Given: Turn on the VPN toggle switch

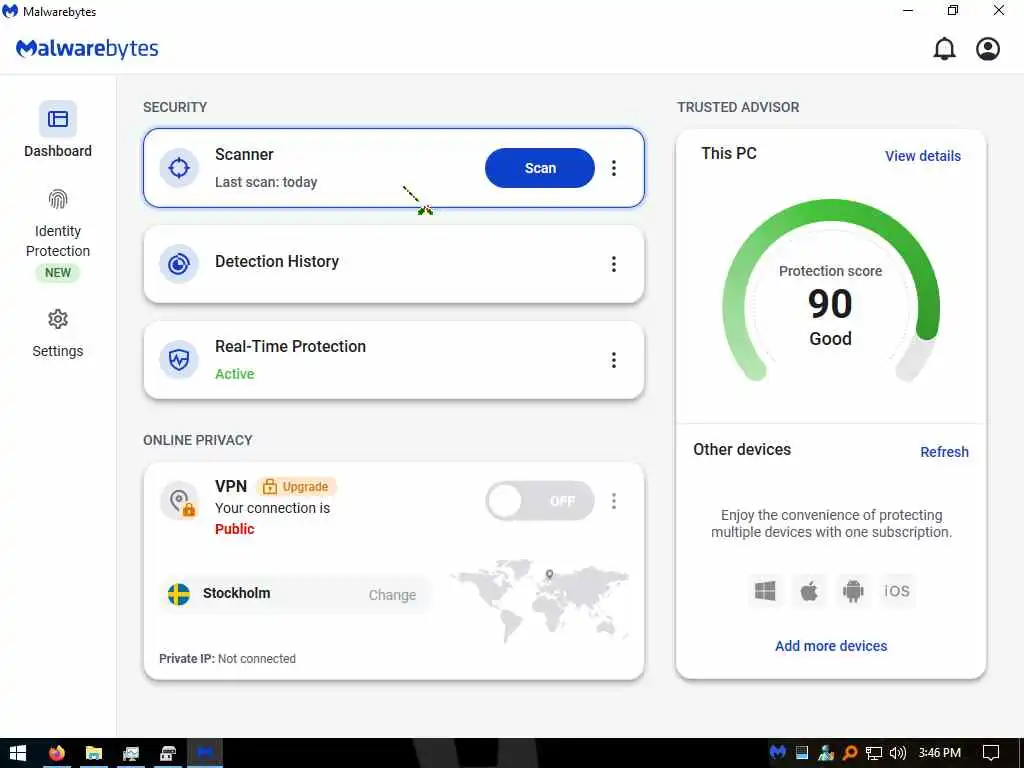Looking at the screenshot, I should point(540,501).
